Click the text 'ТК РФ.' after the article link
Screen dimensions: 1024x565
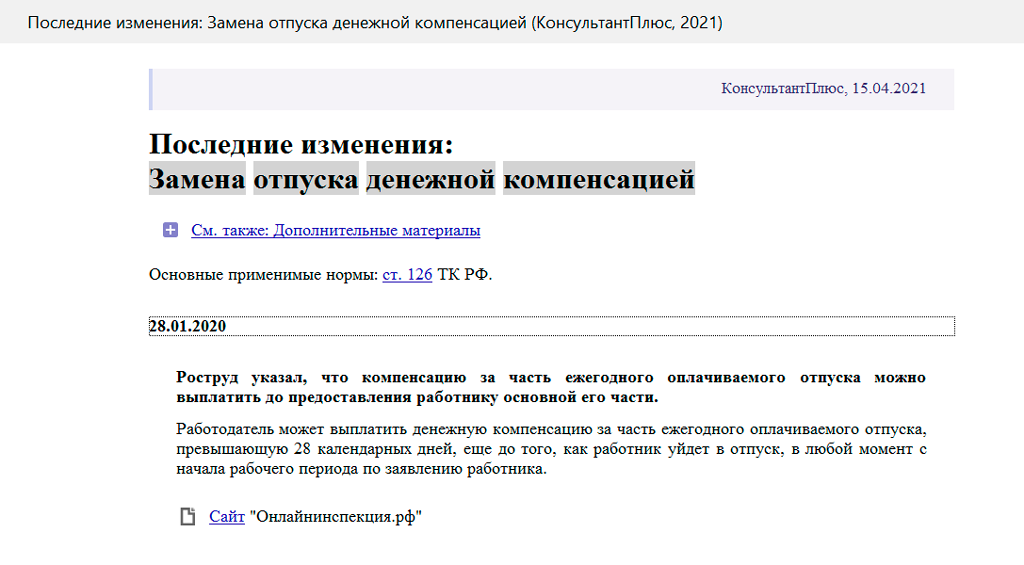(x=465, y=274)
